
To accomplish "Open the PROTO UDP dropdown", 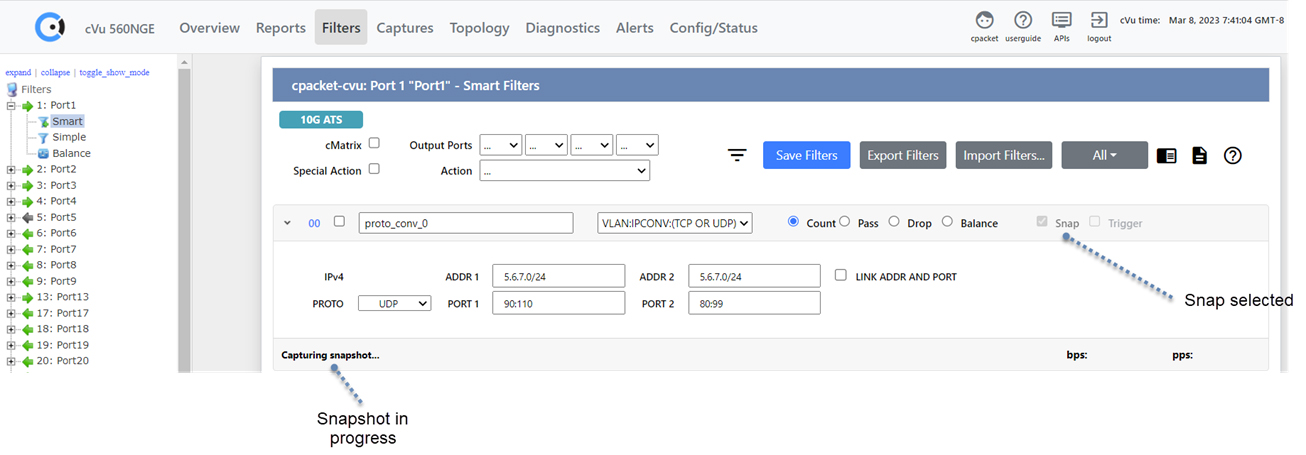I will coord(395,303).
